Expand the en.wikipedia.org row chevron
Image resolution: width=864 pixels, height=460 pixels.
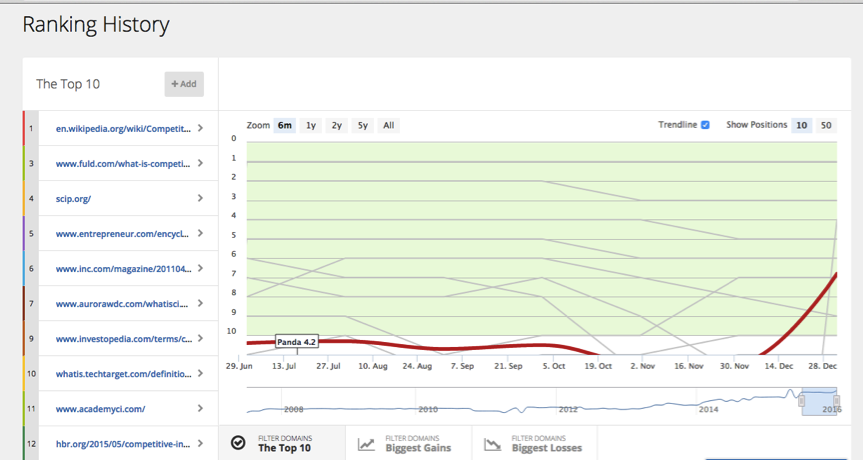coord(201,128)
